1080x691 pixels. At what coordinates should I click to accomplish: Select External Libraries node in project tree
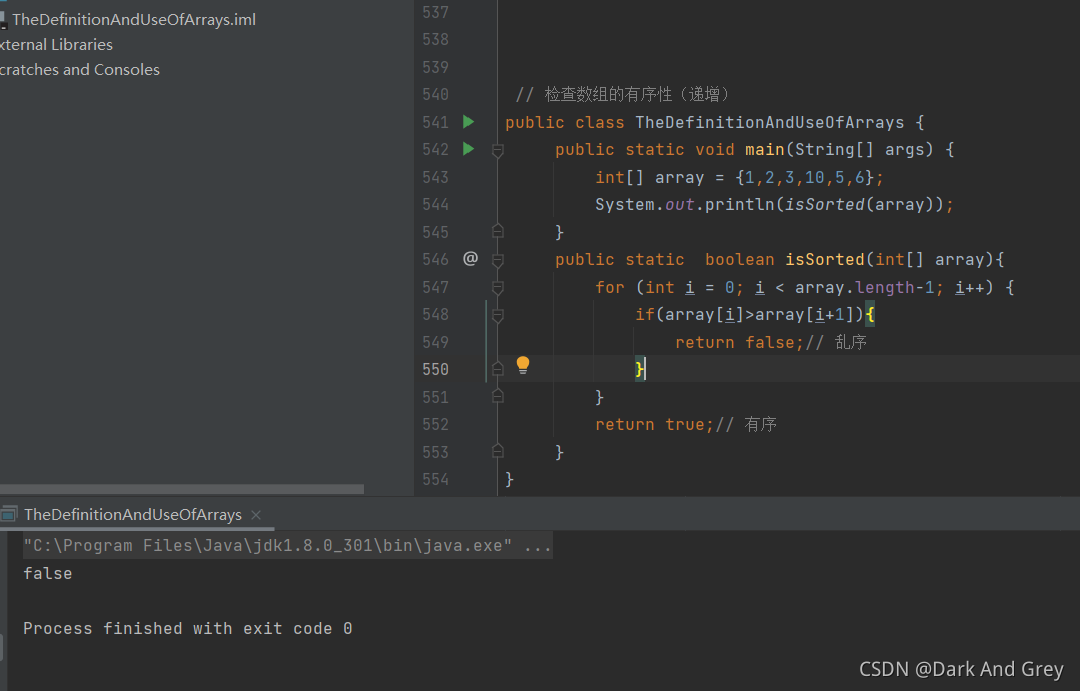coord(56,45)
